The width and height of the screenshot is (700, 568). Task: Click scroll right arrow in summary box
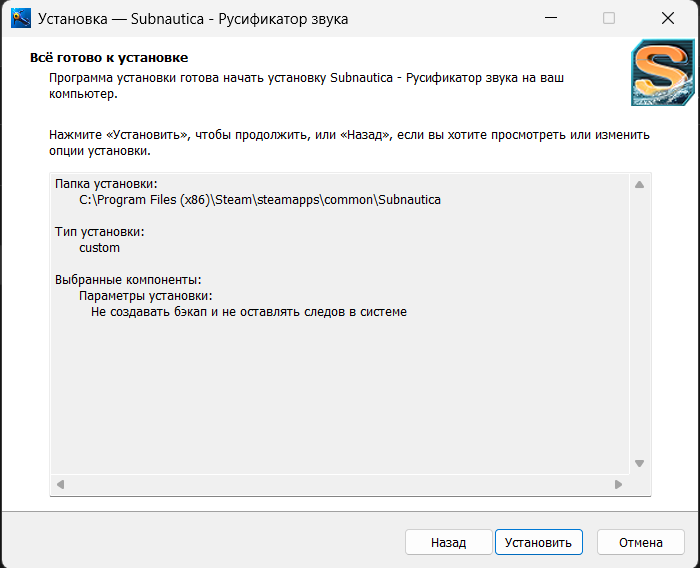pyautogui.click(x=618, y=484)
